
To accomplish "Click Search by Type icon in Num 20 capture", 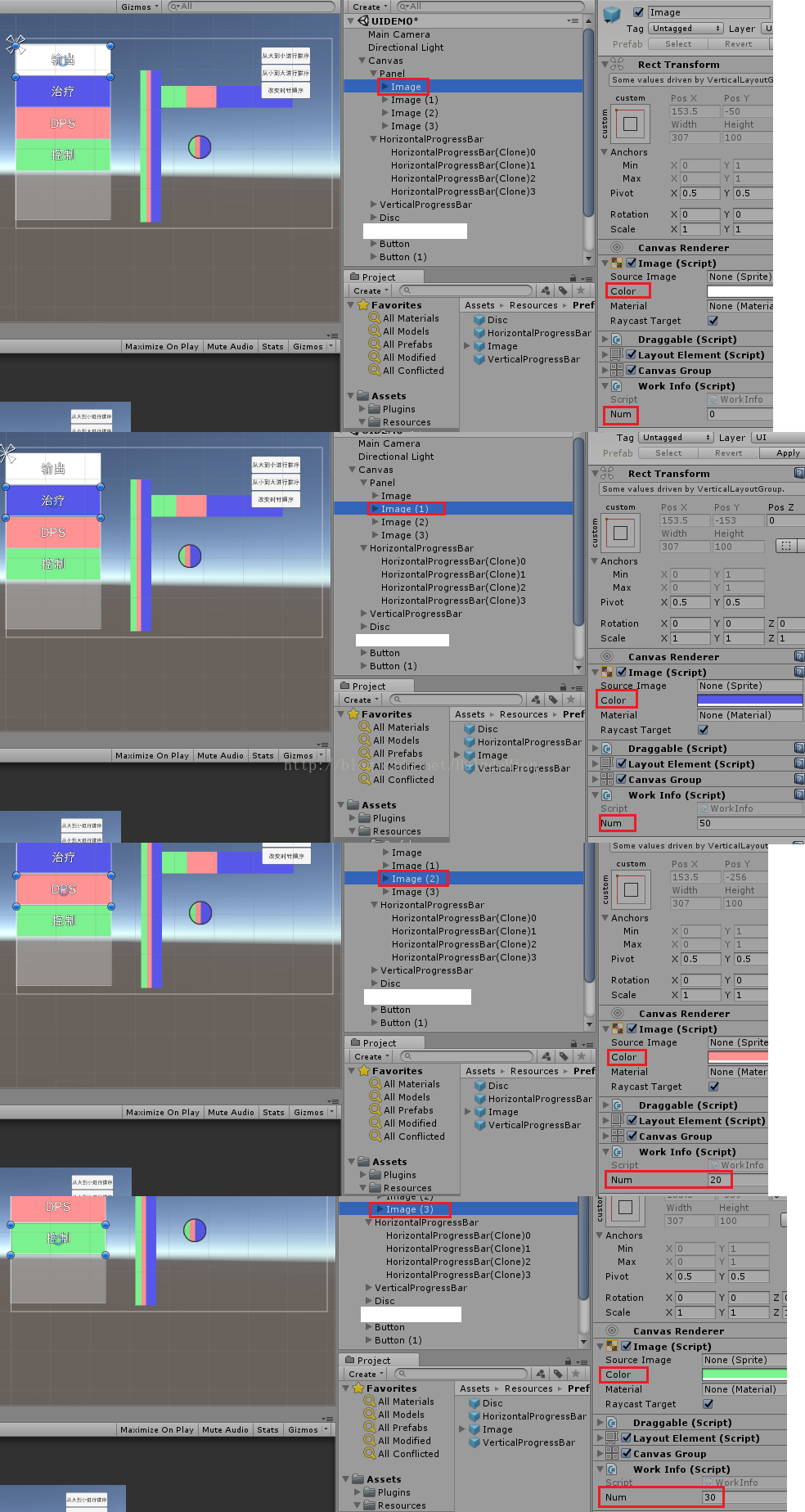I will (x=546, y=1056).
